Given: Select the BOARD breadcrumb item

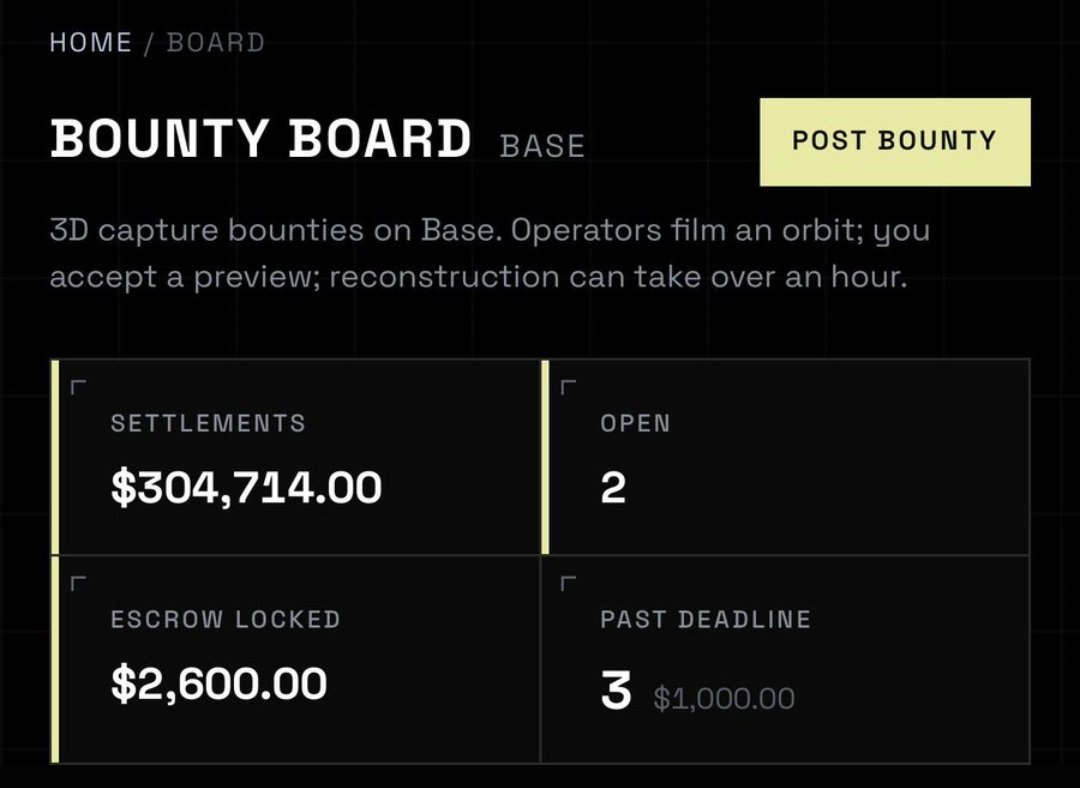Looking at the screenshot, I should coord(216,43).
